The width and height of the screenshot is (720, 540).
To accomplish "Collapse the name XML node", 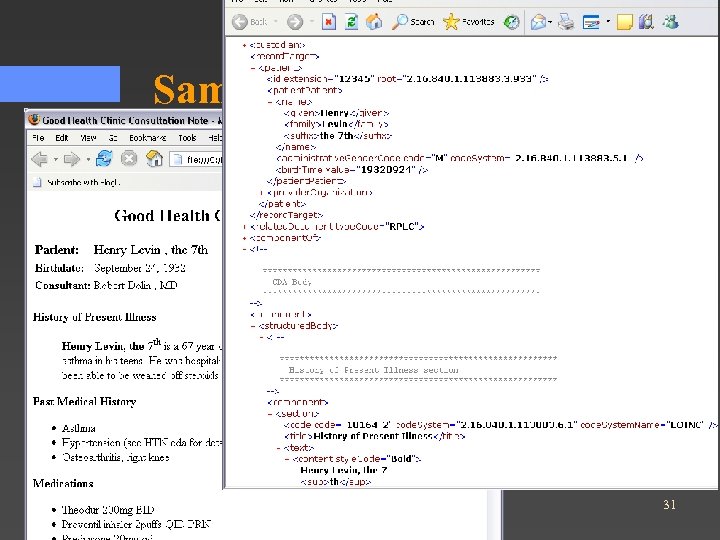I will (x=270, y=102).
